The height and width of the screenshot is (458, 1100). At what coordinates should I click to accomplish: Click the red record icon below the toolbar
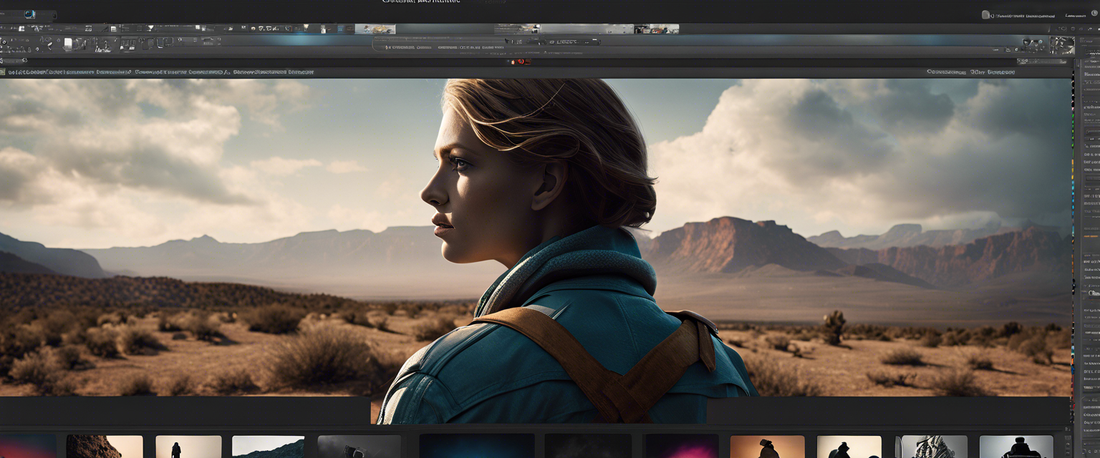point(519,62)
